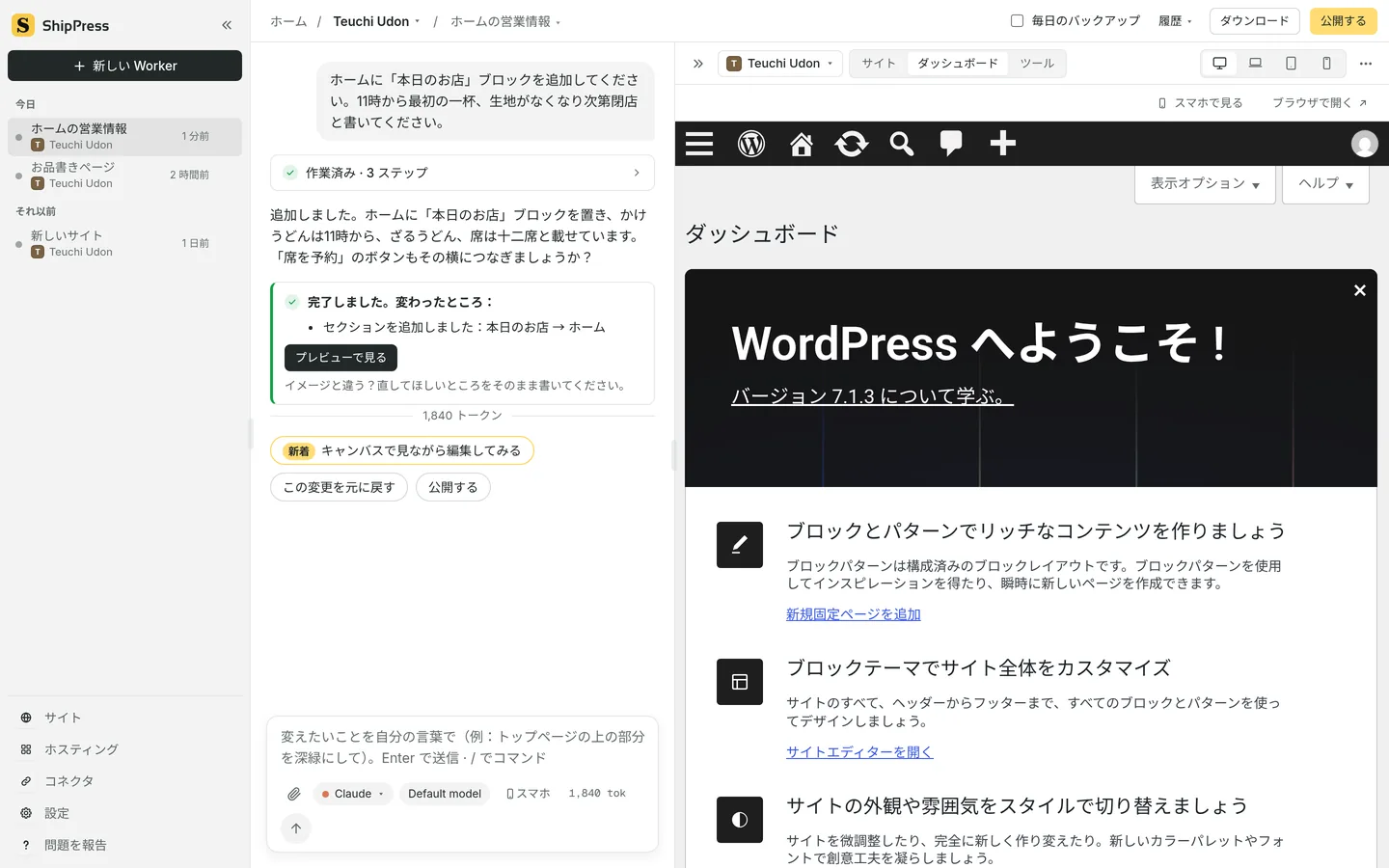Open サイトエディターを開く link
Screen dimensions: 1389x868
pos(858,752)
